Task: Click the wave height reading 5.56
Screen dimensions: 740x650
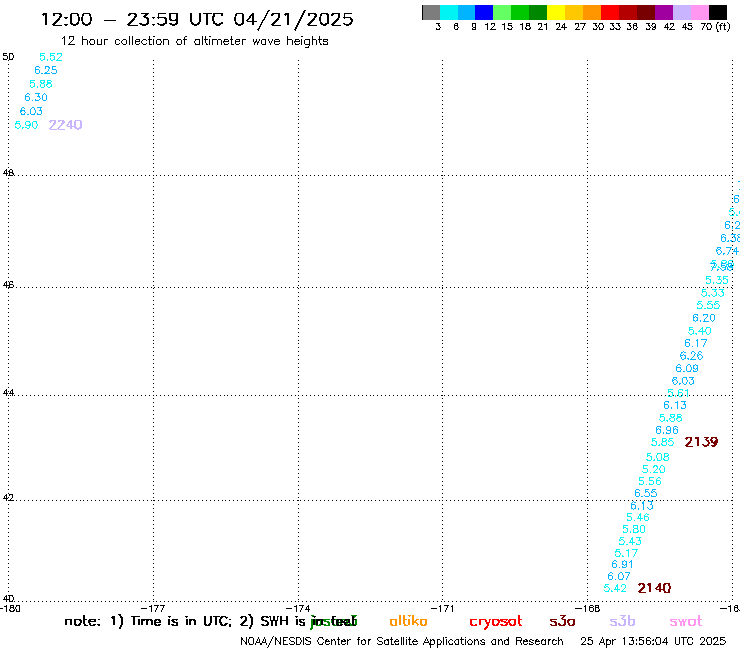Action: (x=650, y=481)
